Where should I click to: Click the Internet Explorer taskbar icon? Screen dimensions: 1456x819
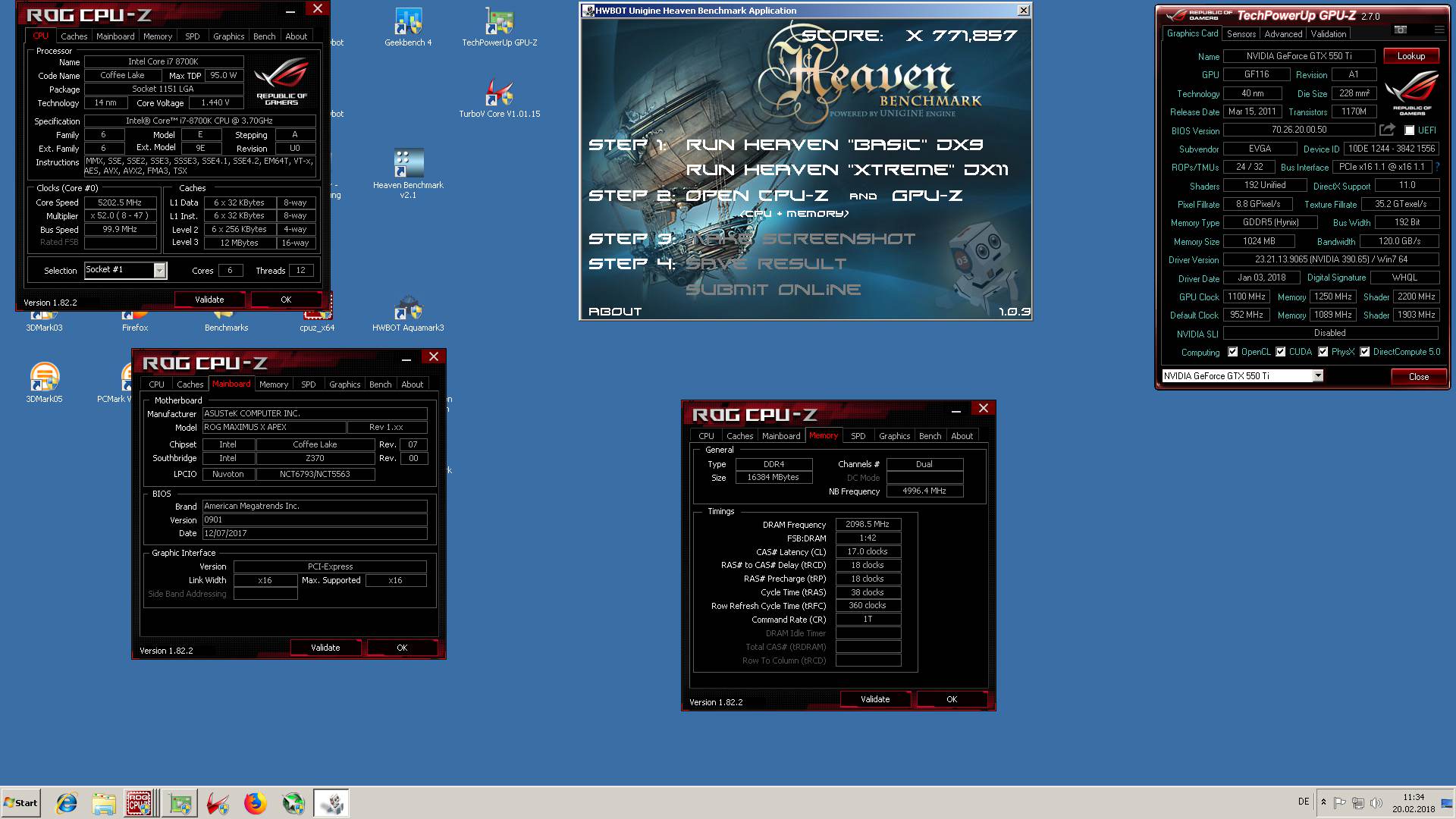pos(67,803)
